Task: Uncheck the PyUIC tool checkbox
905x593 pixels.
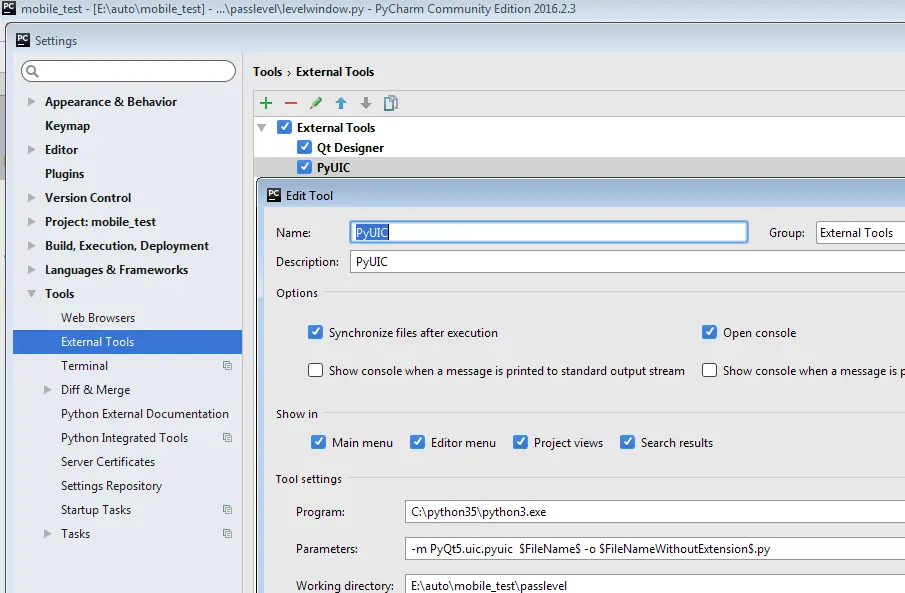Action: pyautogui.click(x=304, y=167)
